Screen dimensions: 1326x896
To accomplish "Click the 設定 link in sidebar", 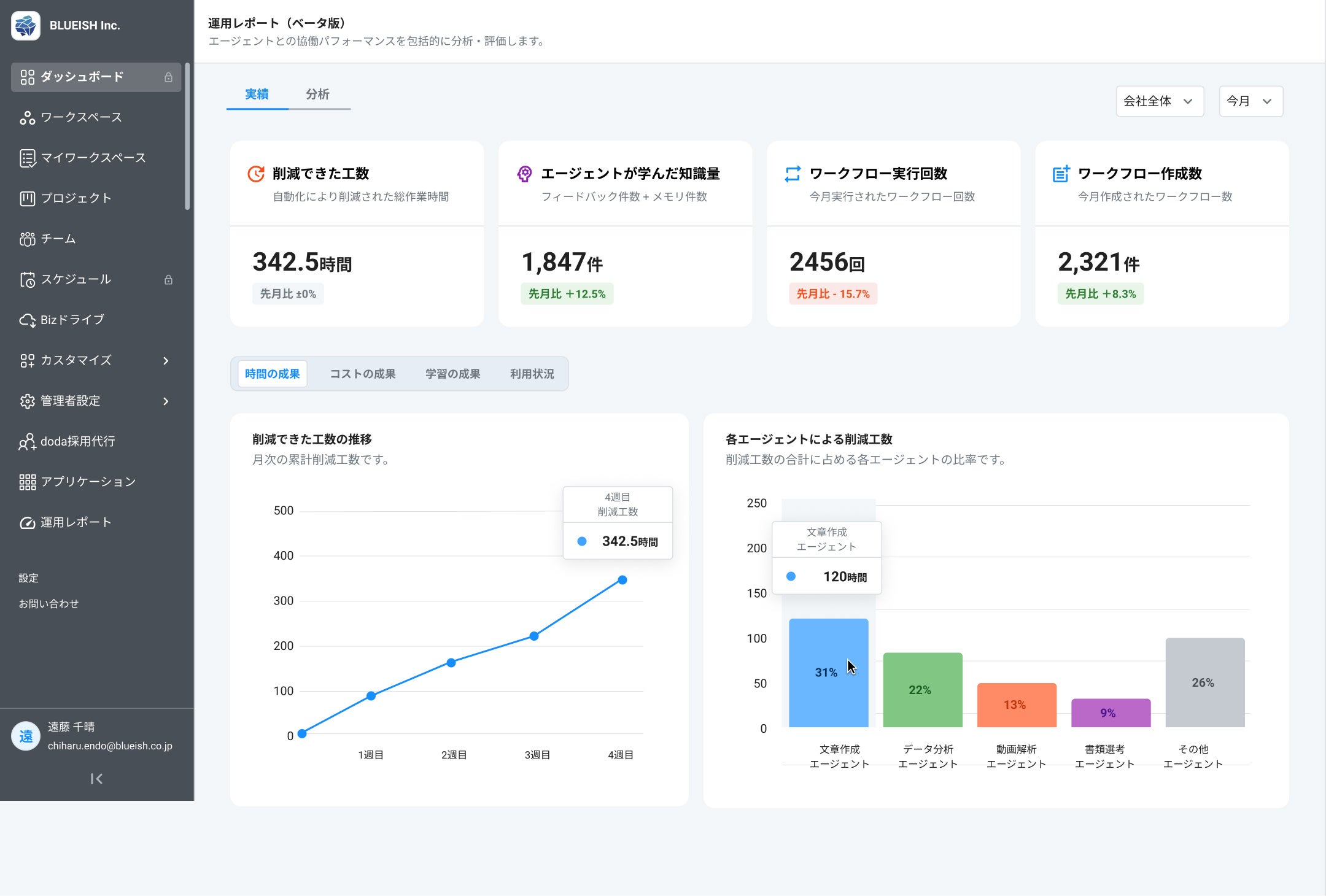I will pyautogui.click(x=28, y=578).
